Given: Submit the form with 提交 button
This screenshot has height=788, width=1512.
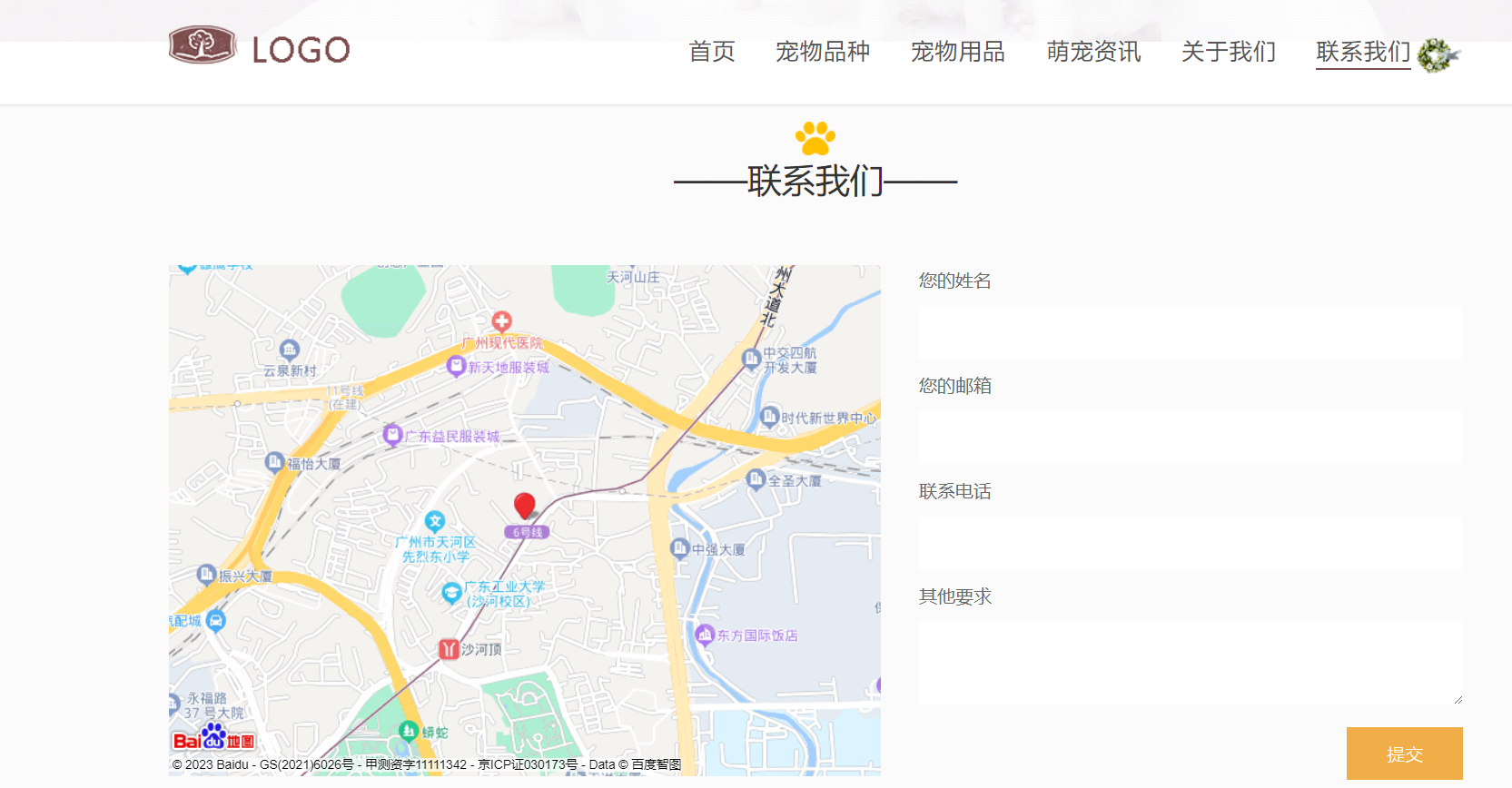Looking at the screenshot, I should coord(1405,754).
